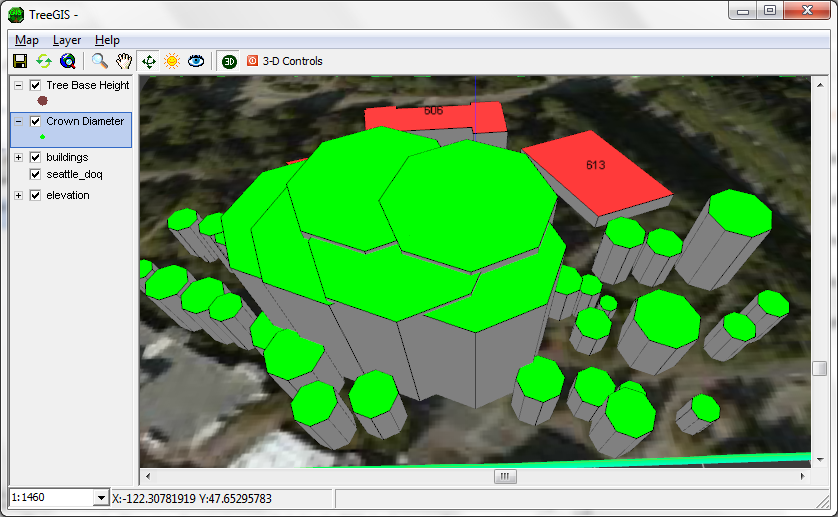Maximize the TreeGIS window

pos(770,11)
